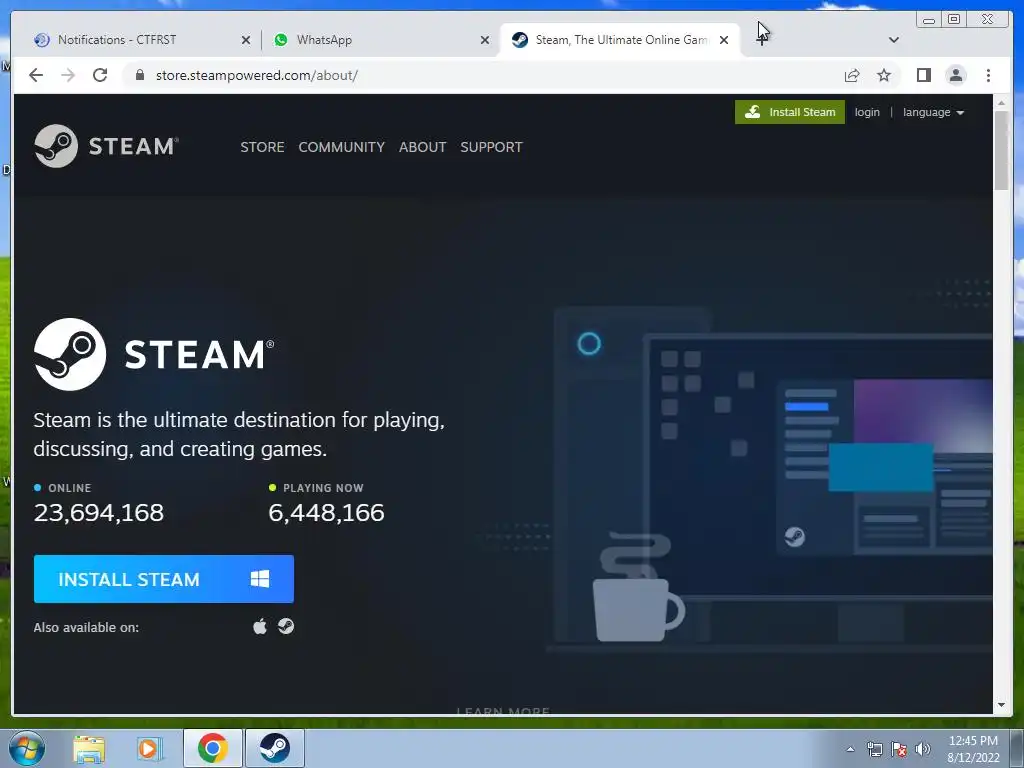Open the tab search chevron
The width and height of the screenshot is (1024, 768).
894,40
